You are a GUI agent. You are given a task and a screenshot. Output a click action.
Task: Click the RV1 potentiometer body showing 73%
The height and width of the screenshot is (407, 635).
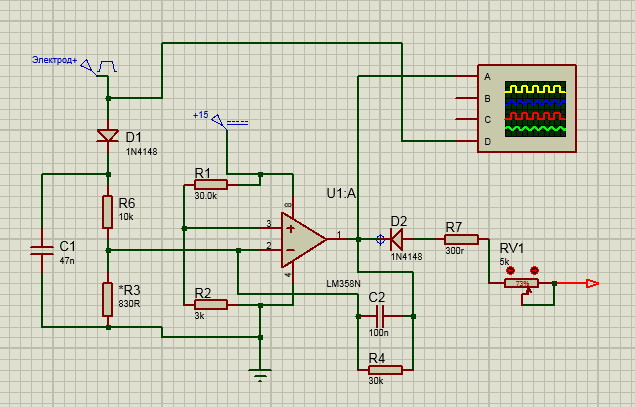click(521, 284)
